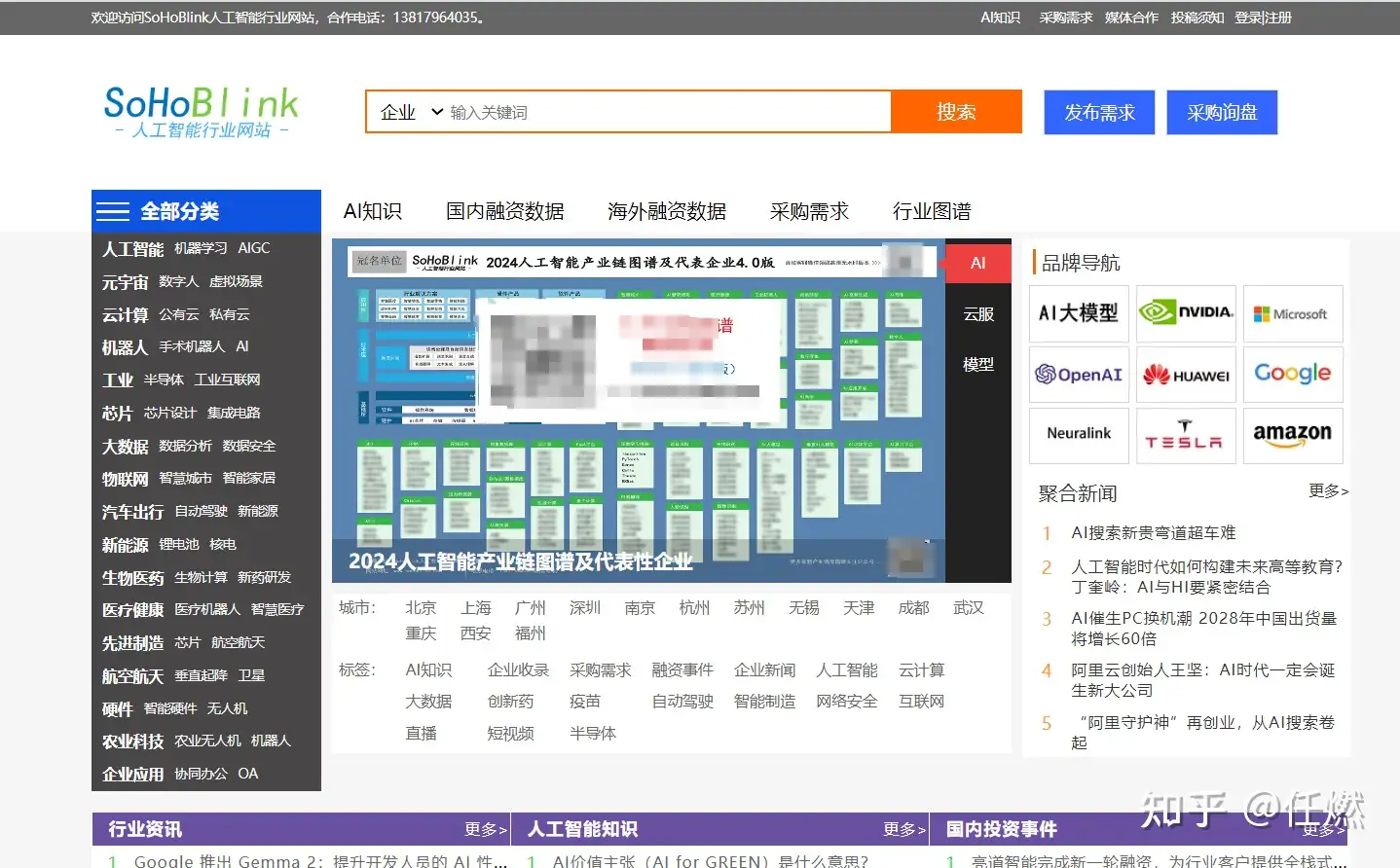Click the top bar 媒体合作 link
Screen dimensions: 1400x868
pos(1131,18)
